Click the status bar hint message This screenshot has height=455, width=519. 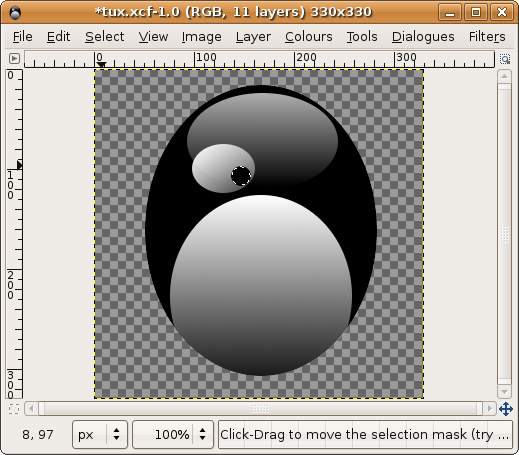(x=365, y=434)
